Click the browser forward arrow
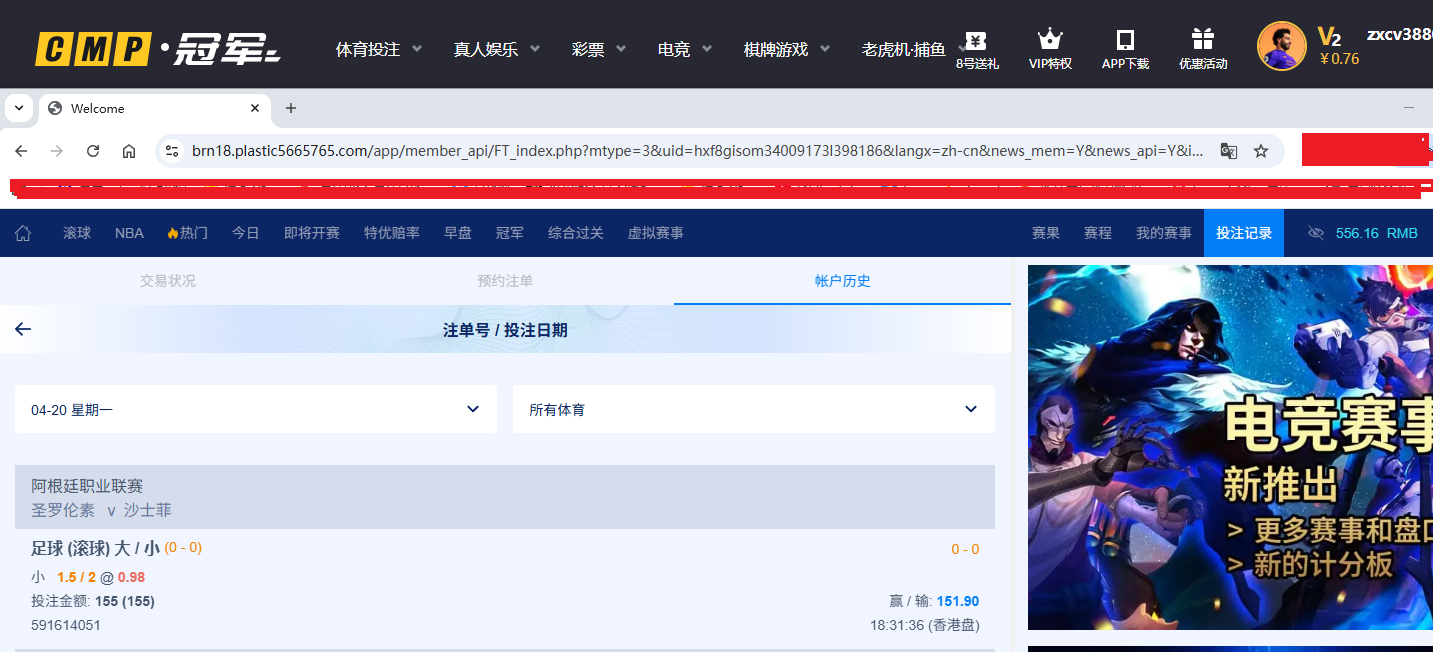The width and height of the screenshot is (1433, 652). [x=57, y=151]
